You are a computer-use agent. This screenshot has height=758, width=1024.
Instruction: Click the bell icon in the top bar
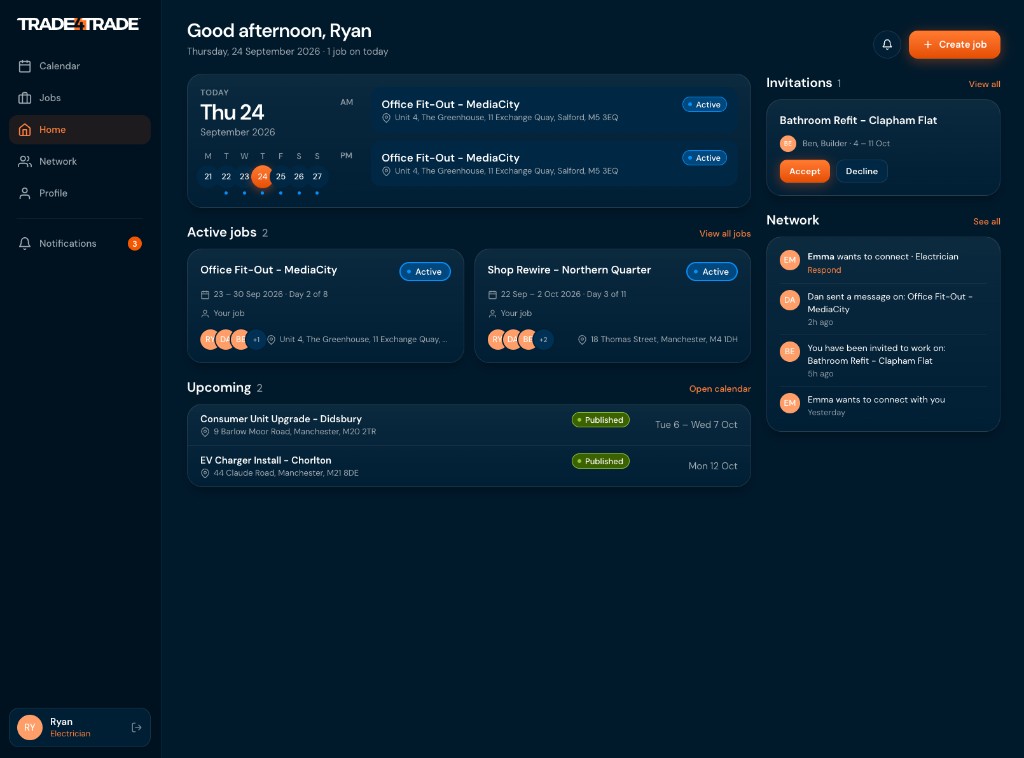(887, 44)
